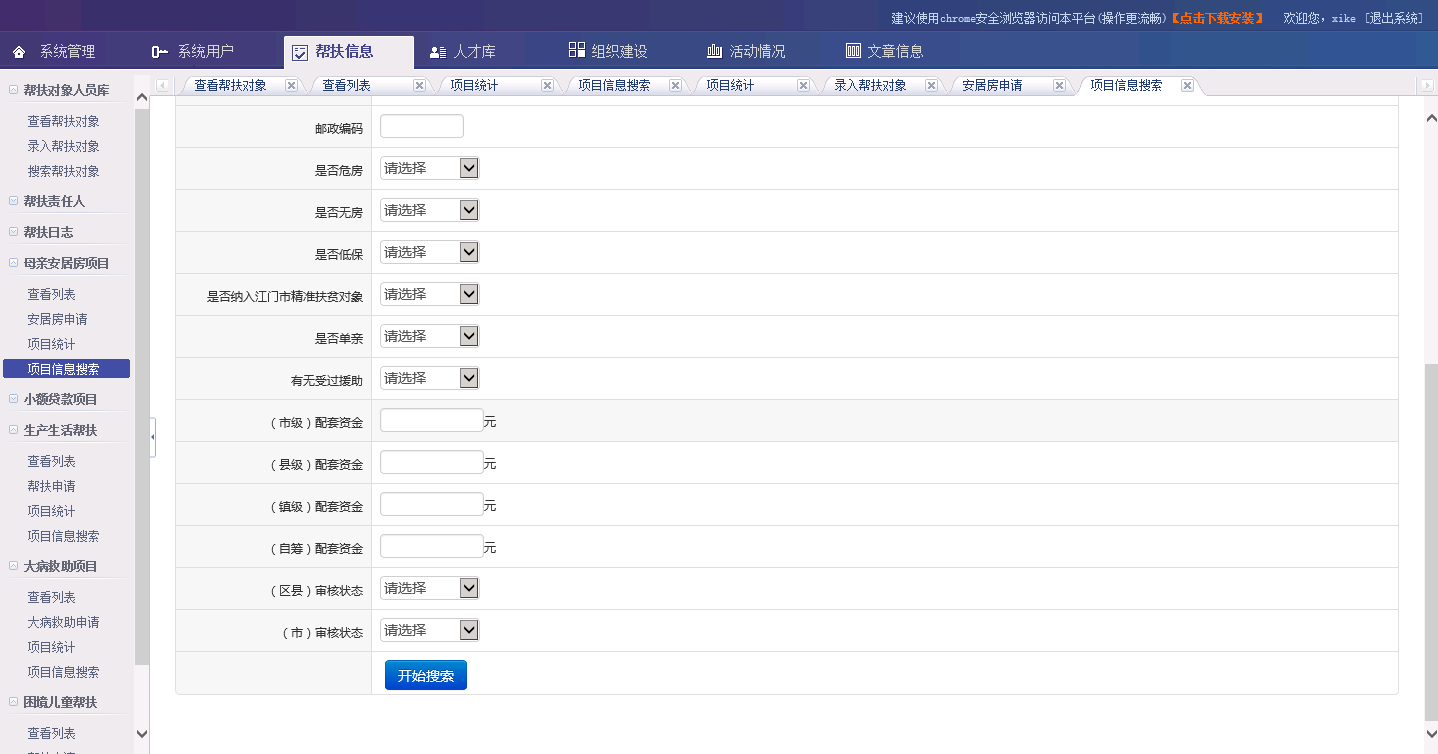Click the 邮政编码 input field

421,127
